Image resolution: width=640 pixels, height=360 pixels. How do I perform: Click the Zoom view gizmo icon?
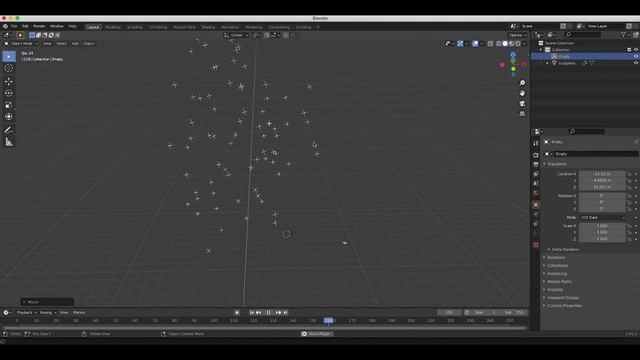point(522,83)
